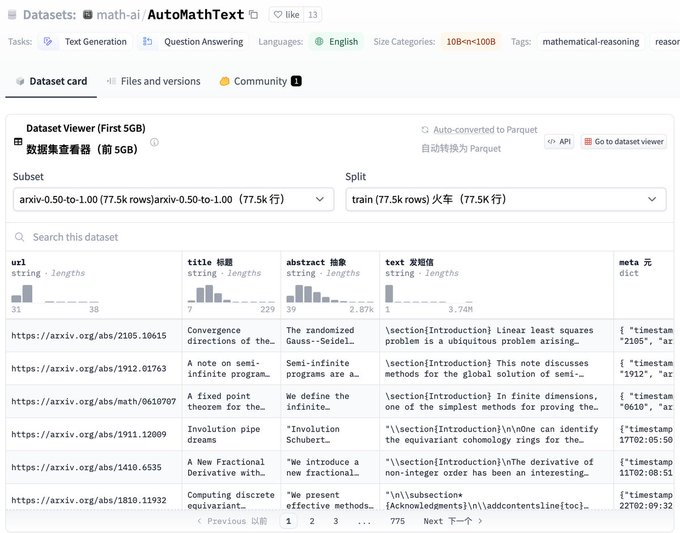The width and height of the screenshot is (680, 533).
Task: Click url cell arxiv.org/abs/1912.01763
Action: [94, 369]
